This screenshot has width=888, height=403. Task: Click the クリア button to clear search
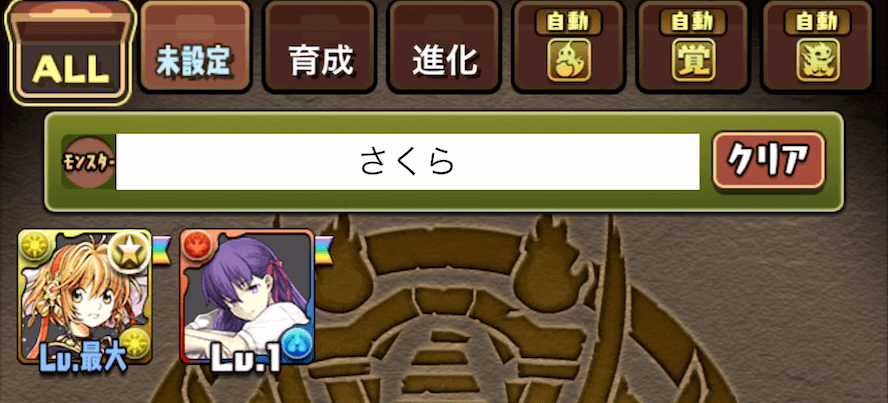(769, 161)
